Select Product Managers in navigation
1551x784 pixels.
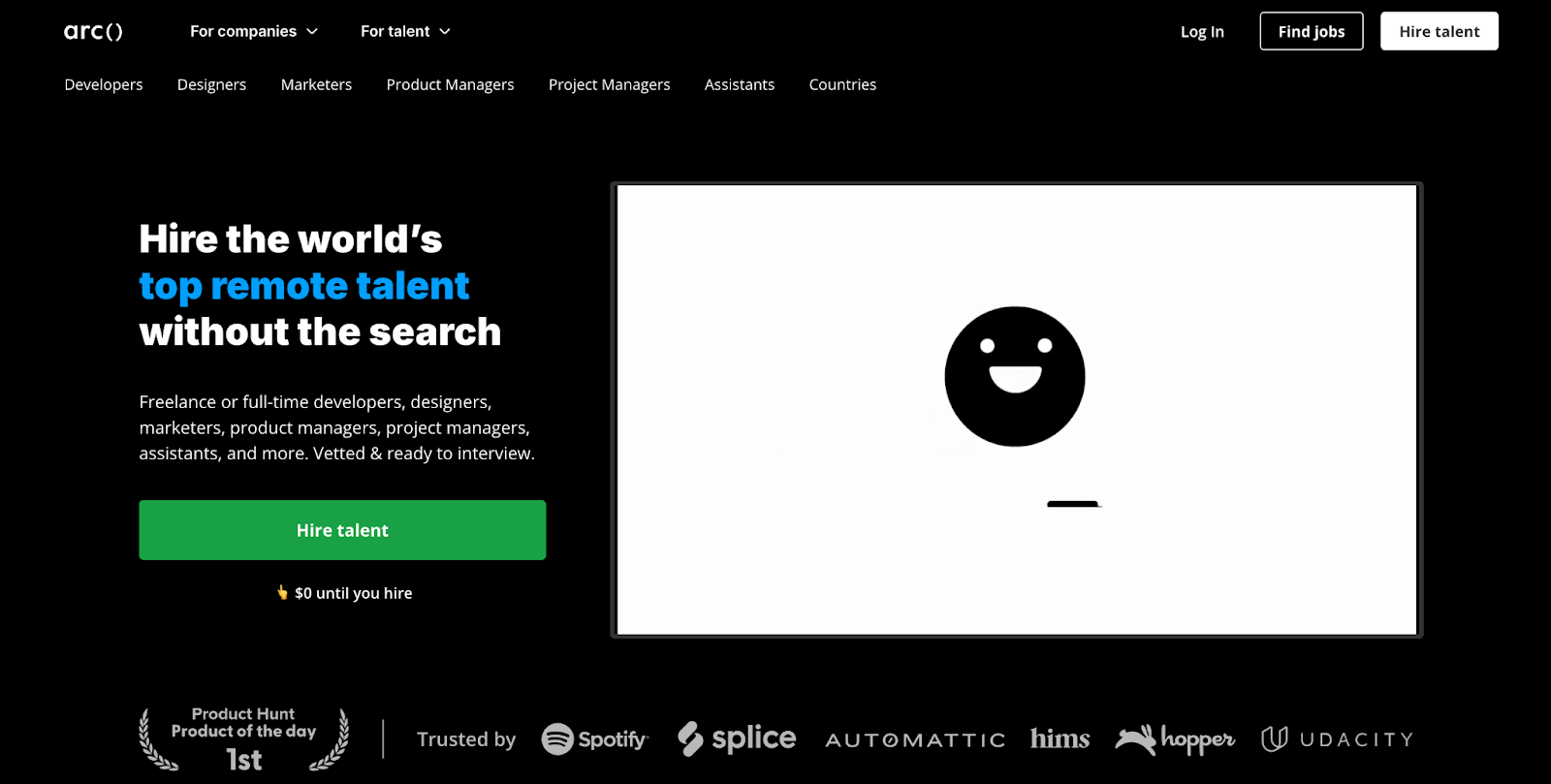tap(450, 85)
